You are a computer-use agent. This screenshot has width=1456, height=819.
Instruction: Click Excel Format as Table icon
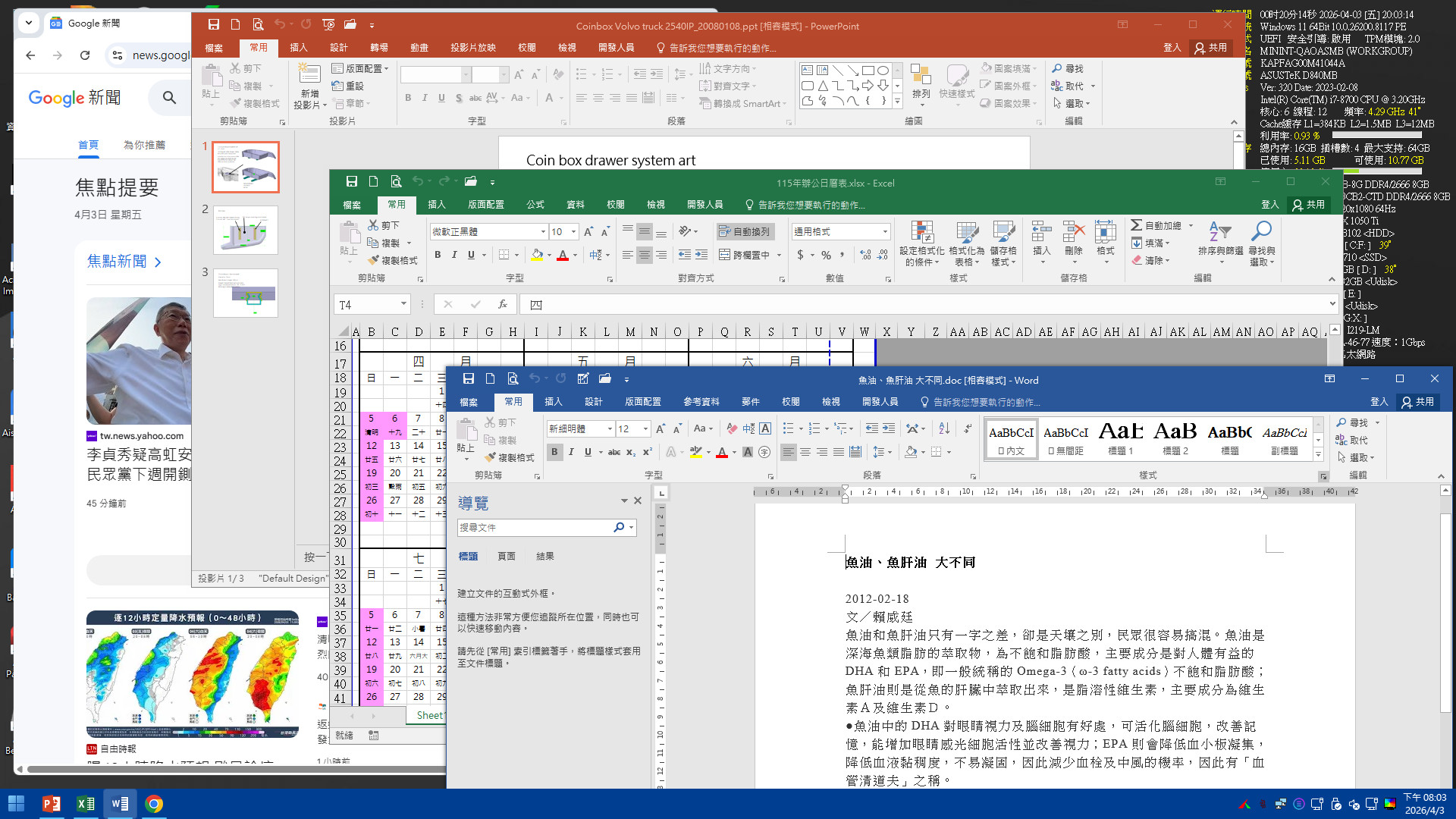point(966,233)
